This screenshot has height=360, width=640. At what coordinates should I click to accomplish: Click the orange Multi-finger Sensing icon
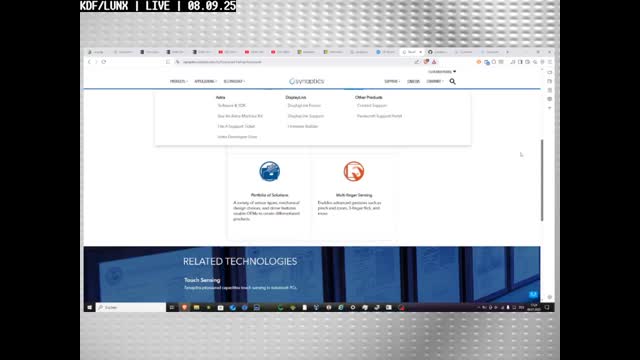(x=354, y=171)
